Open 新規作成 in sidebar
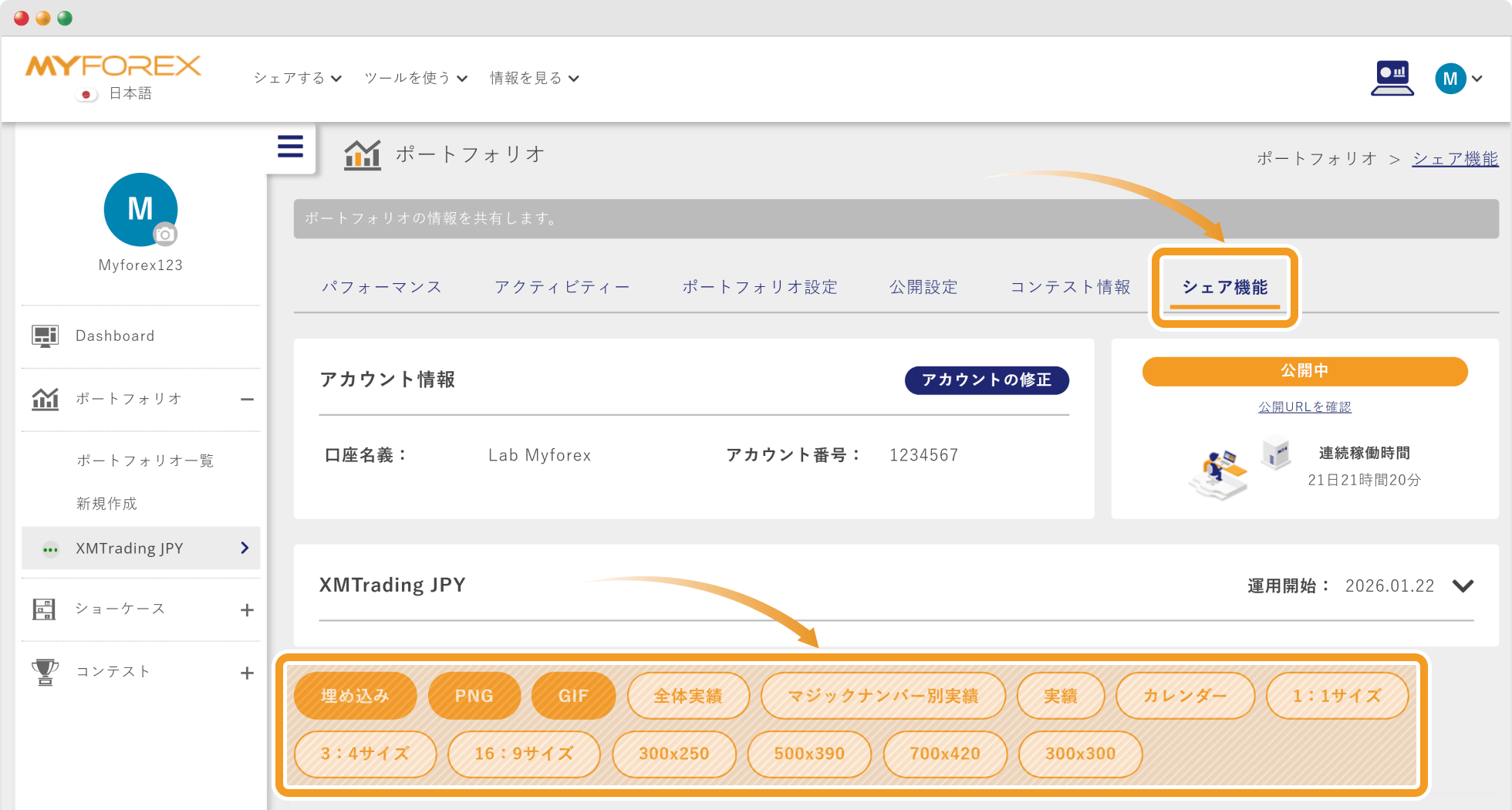Image resolution: width=1512 pixels, height=810 pixels. tap(106, 504)
